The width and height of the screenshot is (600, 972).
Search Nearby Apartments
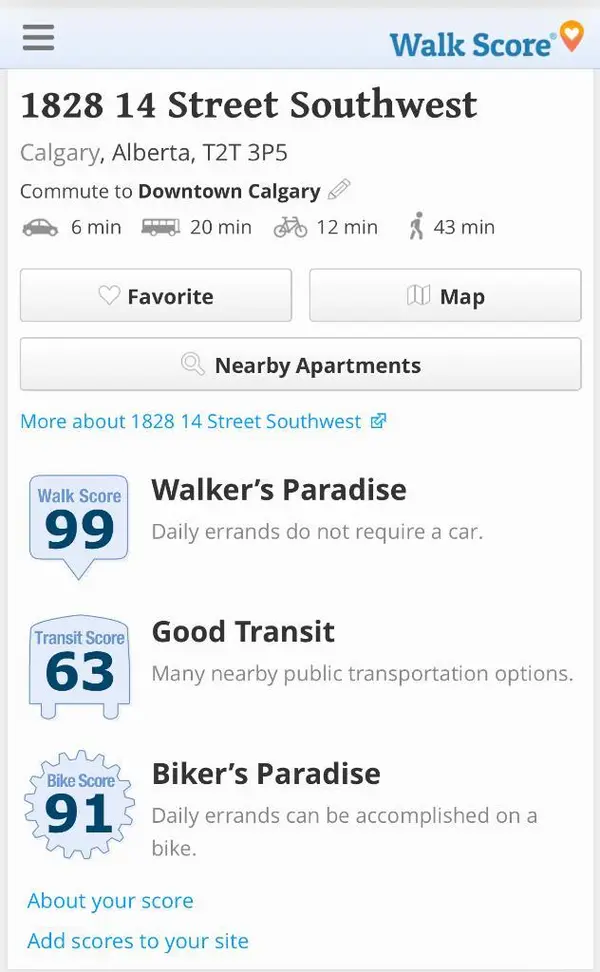click(x=300, y=366)
